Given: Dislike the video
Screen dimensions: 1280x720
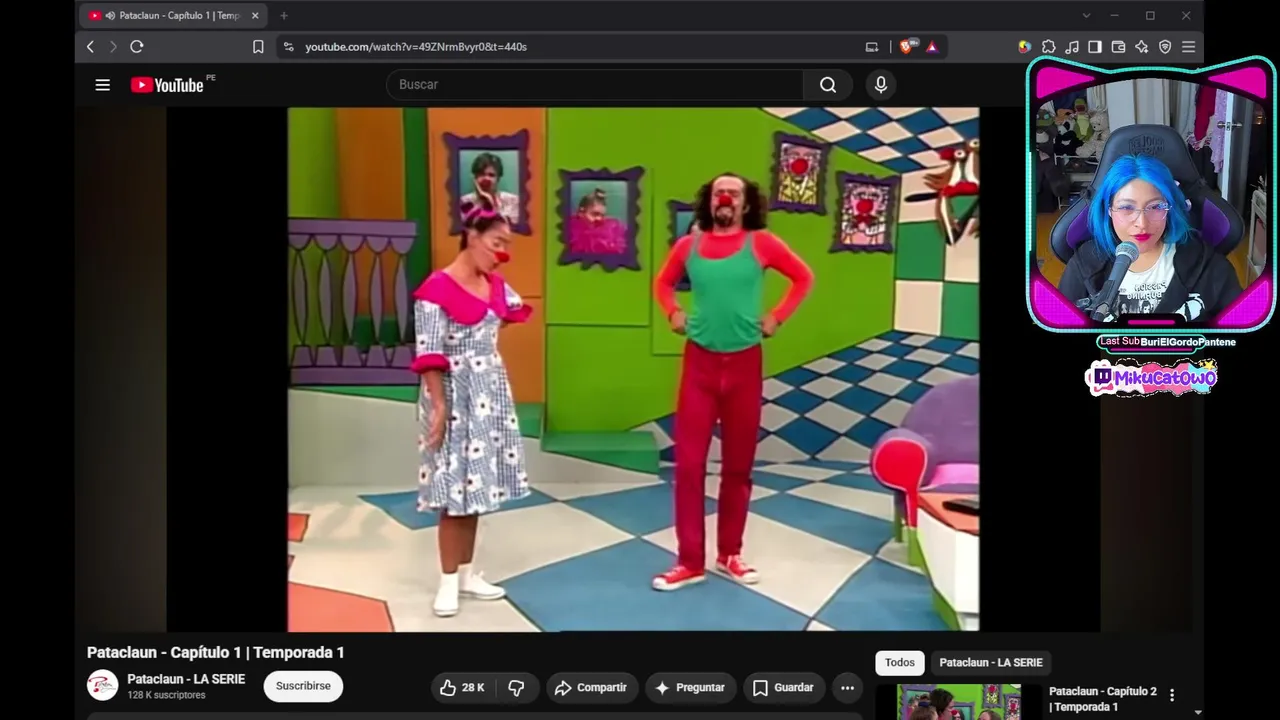Looking at the screenshot, I should click(516, 688).
